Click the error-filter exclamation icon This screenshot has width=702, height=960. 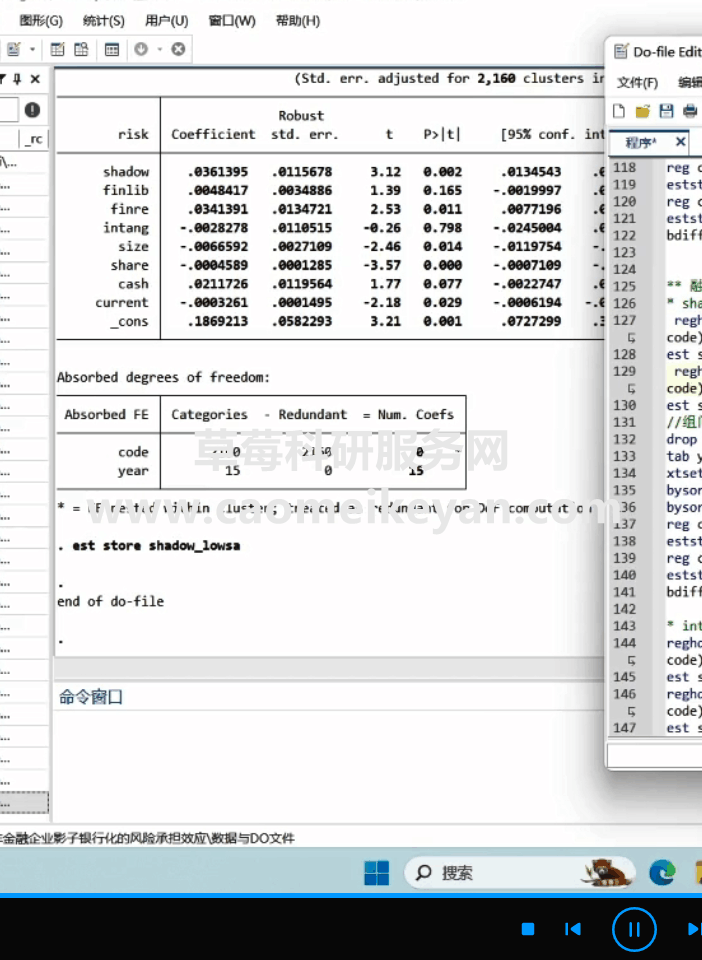[x=32, y=110]
